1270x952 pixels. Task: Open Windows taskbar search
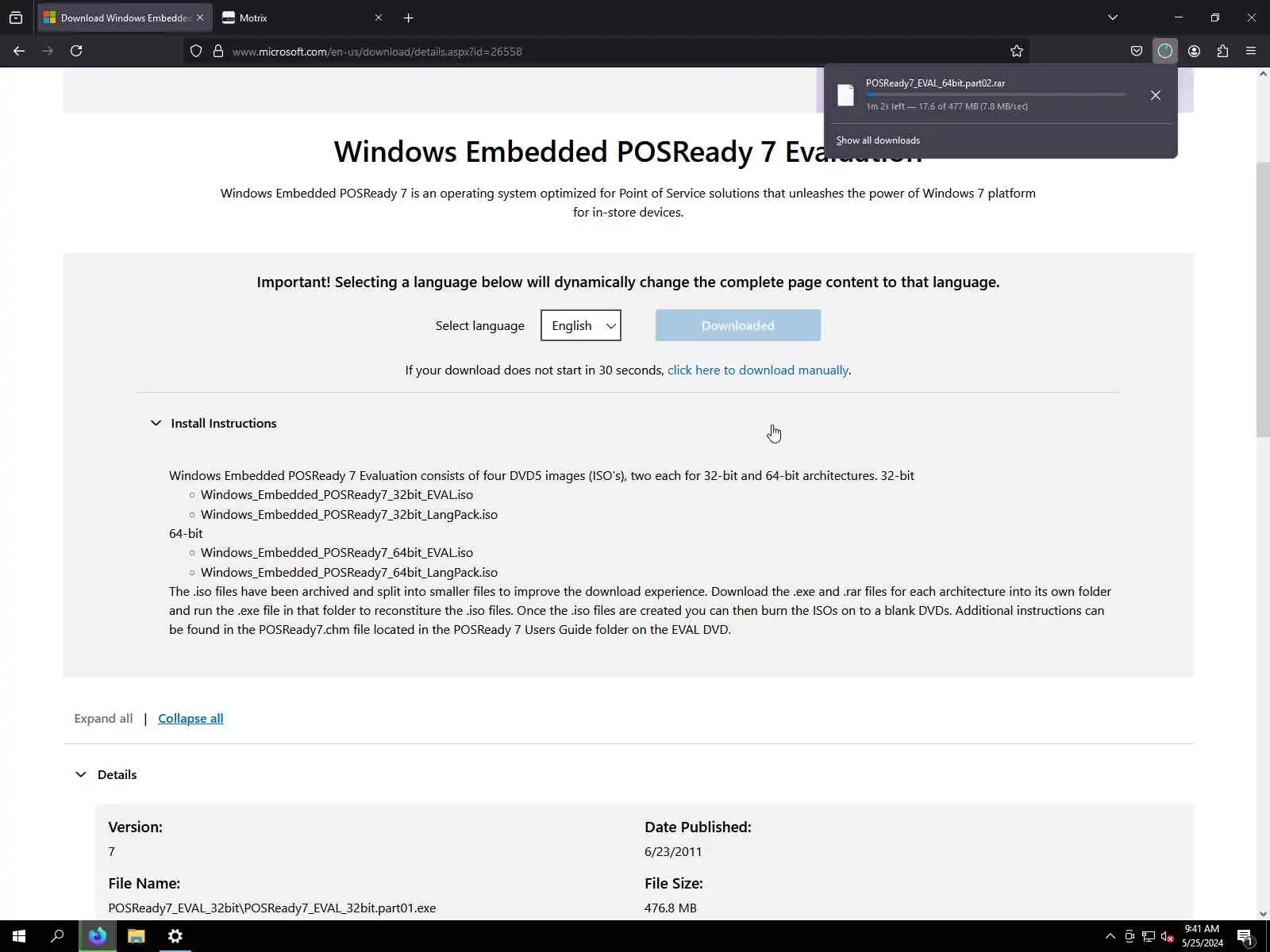coord(57,936)
